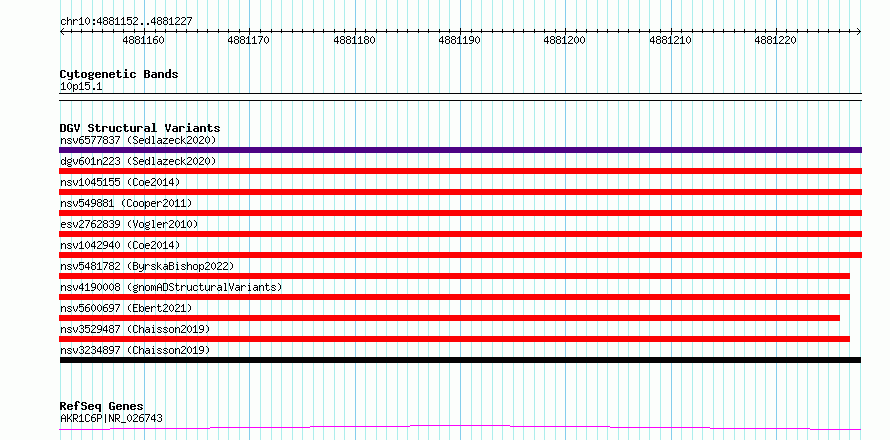Click the Cytogenetic Bands track title
Screen dimensions: 890x440
[x=119, y=74]
